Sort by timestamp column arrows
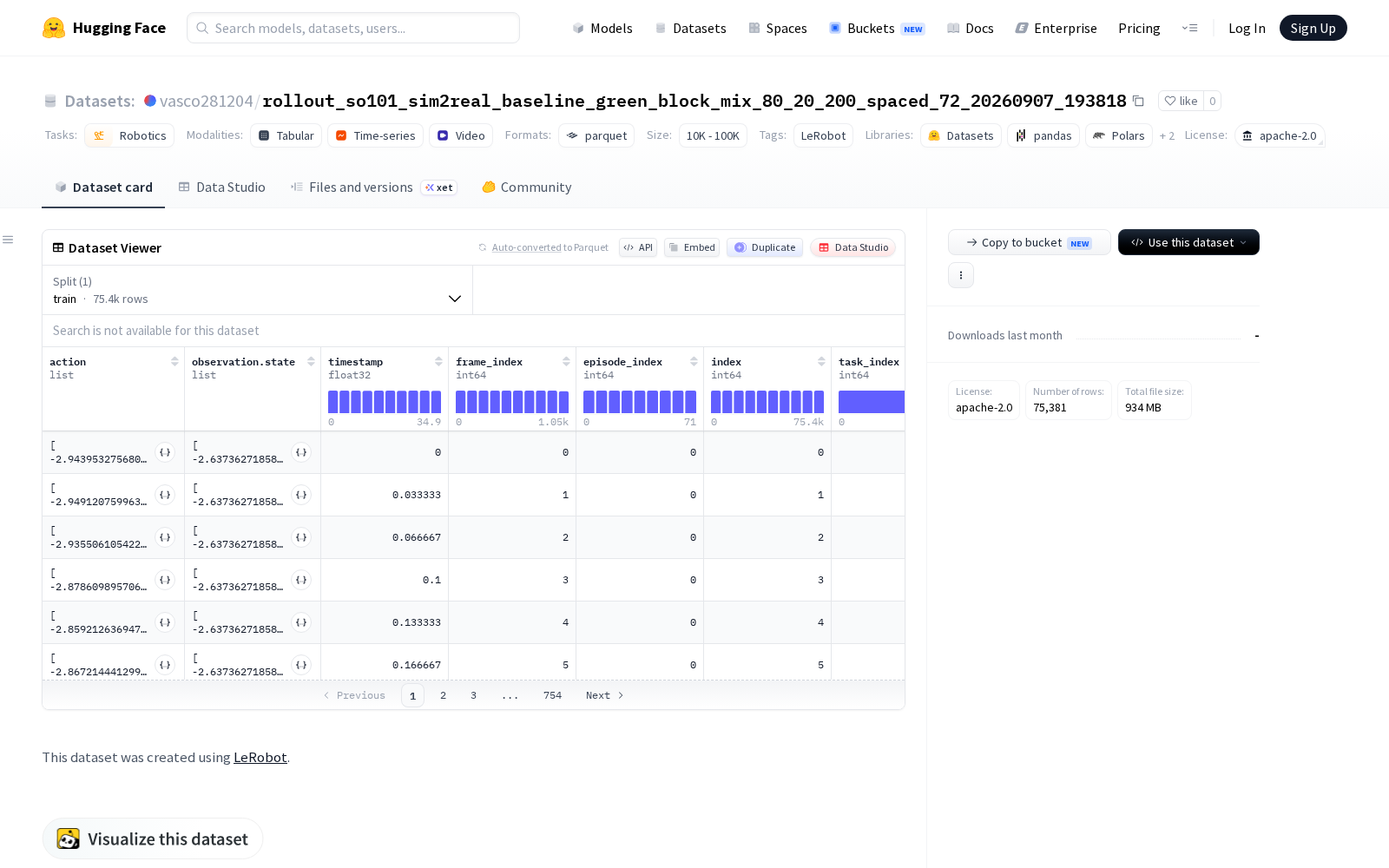The image size is (1389, 868). tap(438, 362)
